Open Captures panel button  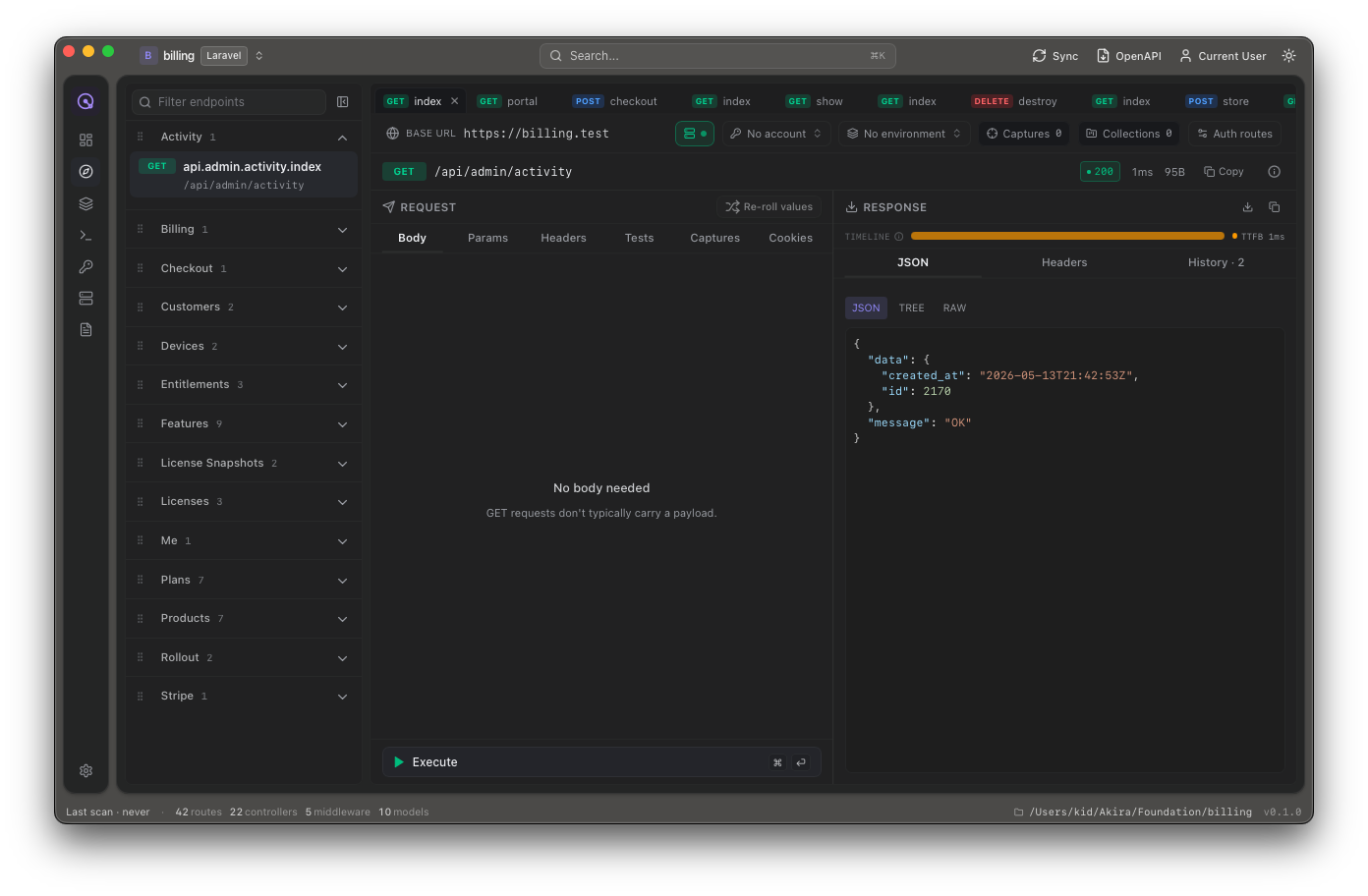click(x=1024, y=134)
